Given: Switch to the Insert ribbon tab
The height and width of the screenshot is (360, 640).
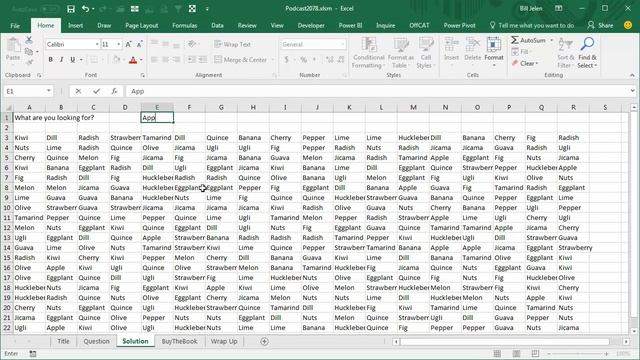Looking at the screenshot, I should (76, 25).
